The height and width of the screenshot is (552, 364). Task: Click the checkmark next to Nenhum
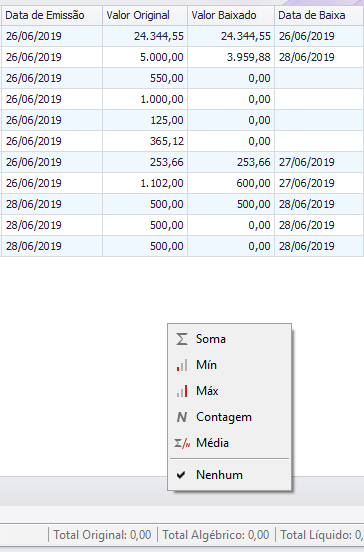click(181, 475)
